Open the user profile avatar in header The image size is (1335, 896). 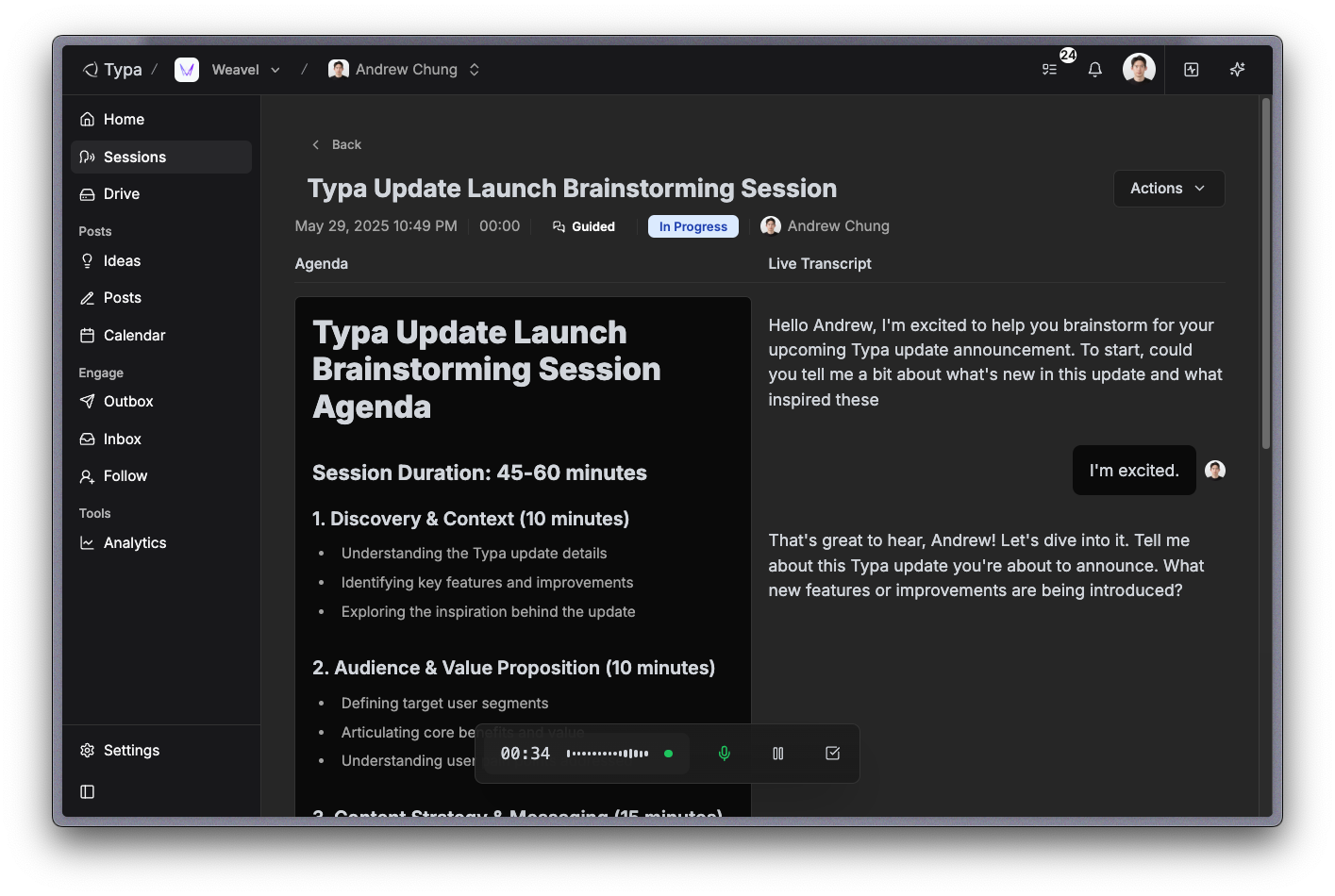click(1139, 70)
